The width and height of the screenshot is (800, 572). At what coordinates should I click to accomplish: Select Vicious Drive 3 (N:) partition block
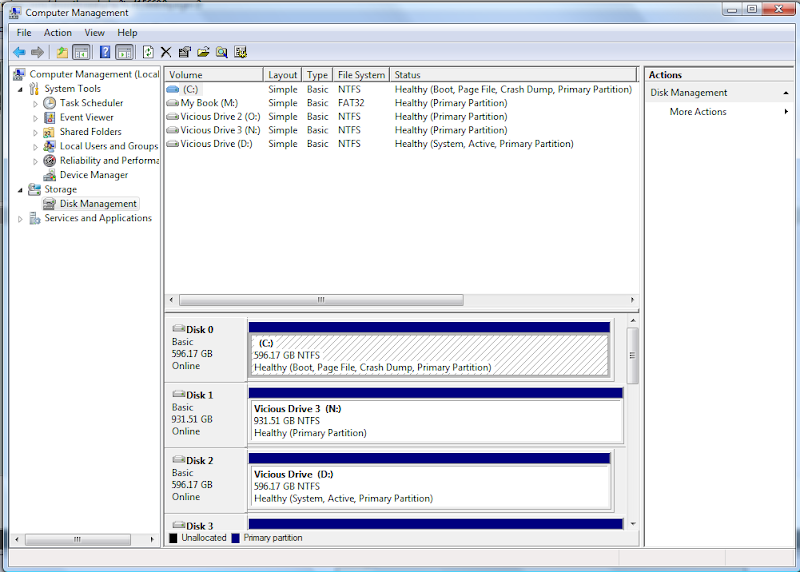436,420
